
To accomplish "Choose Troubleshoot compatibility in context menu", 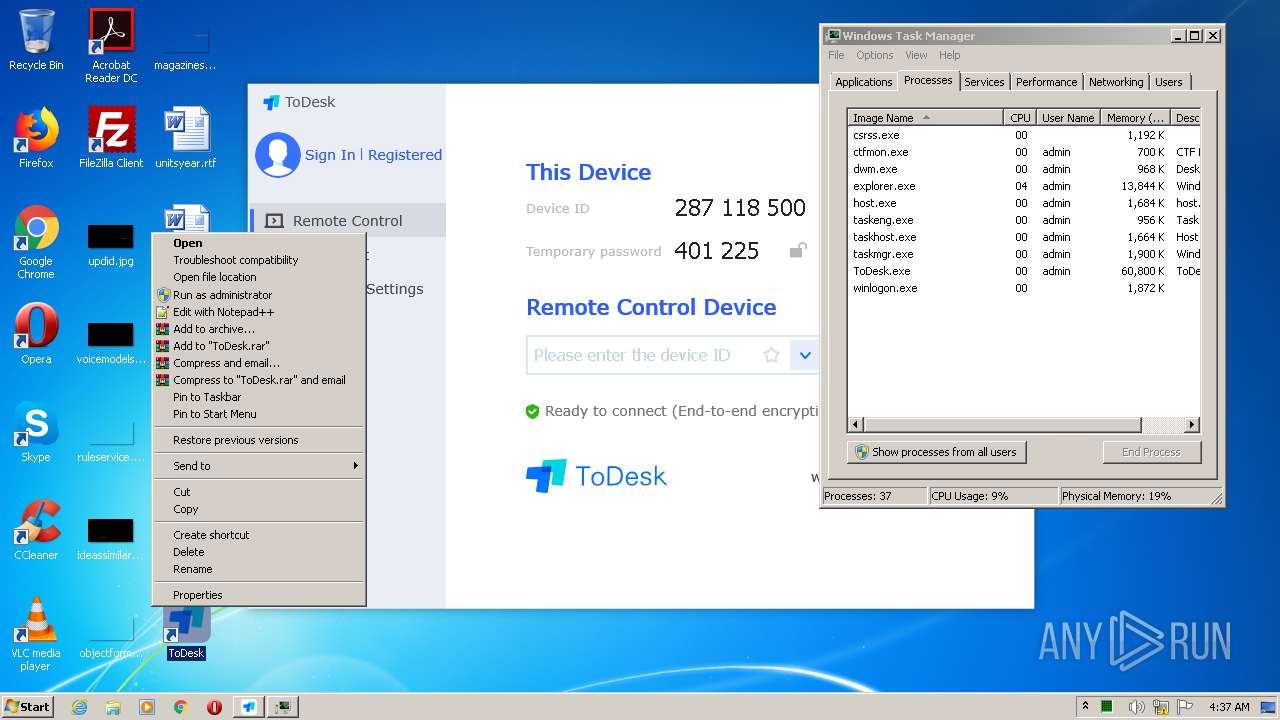I will (259, 260).
